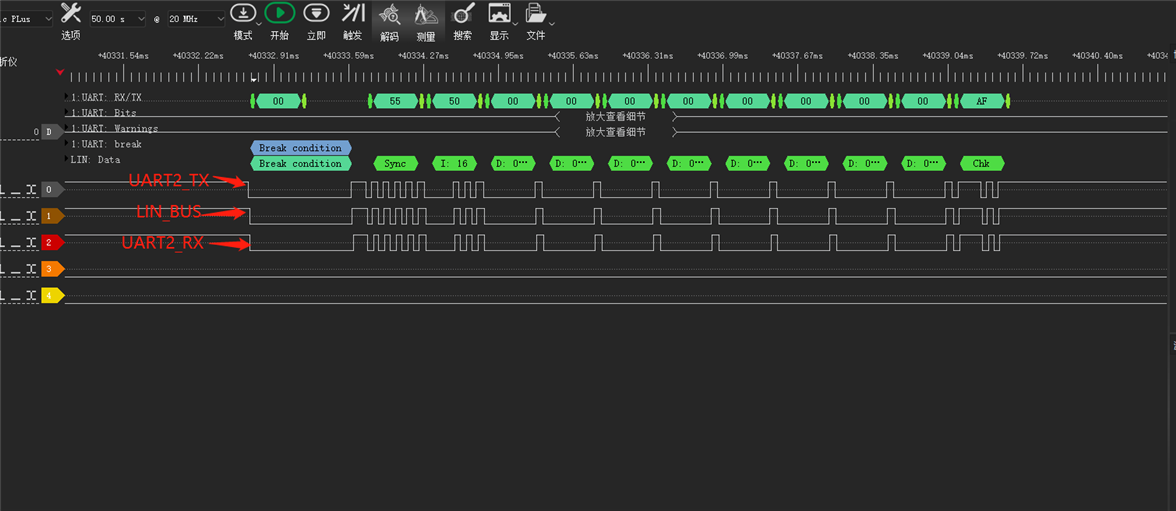Select the 55 decoded byte
Viewport: 1176px width, 511px height.
(395, 101)
